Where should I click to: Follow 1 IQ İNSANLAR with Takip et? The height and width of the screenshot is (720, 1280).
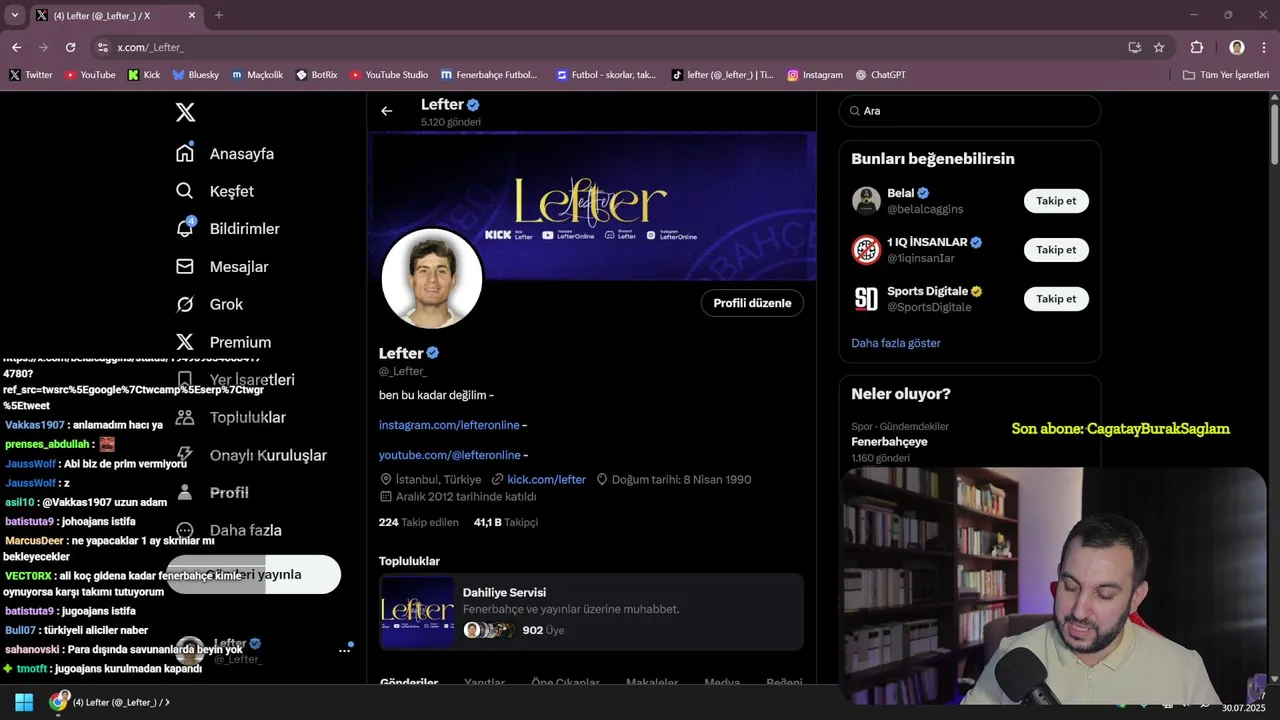point(1056,250)
